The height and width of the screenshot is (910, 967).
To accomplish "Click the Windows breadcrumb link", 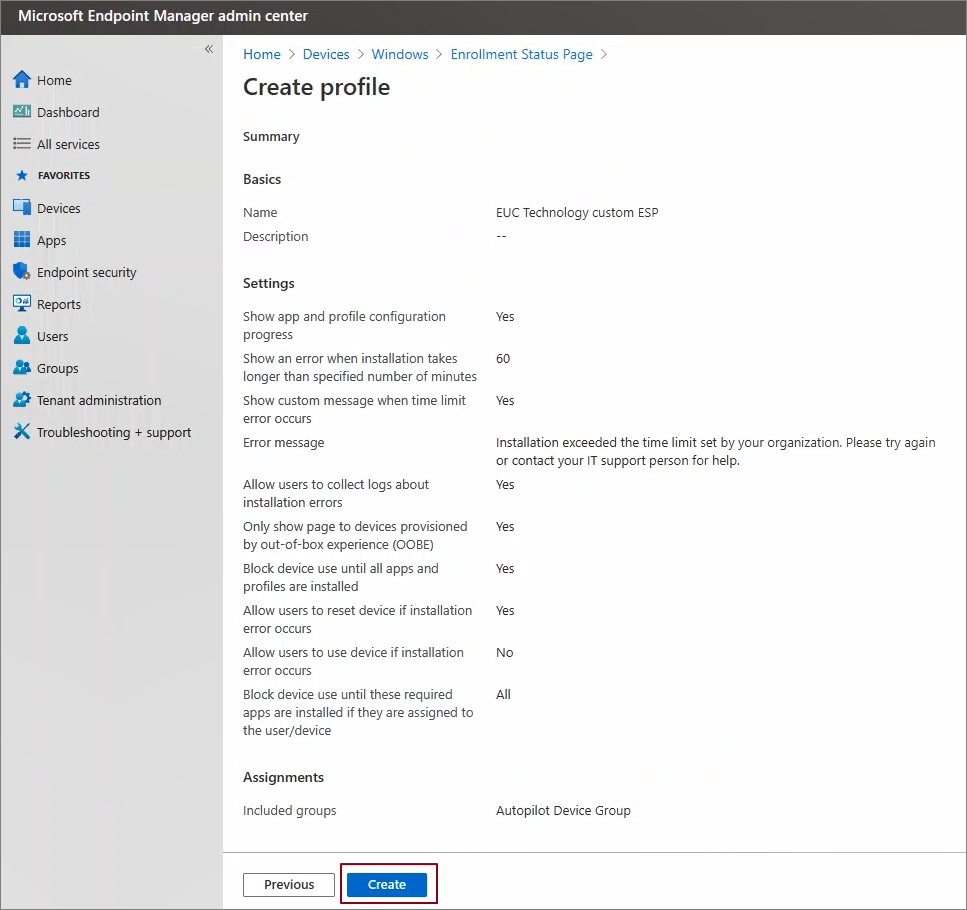I will point(400,54).
